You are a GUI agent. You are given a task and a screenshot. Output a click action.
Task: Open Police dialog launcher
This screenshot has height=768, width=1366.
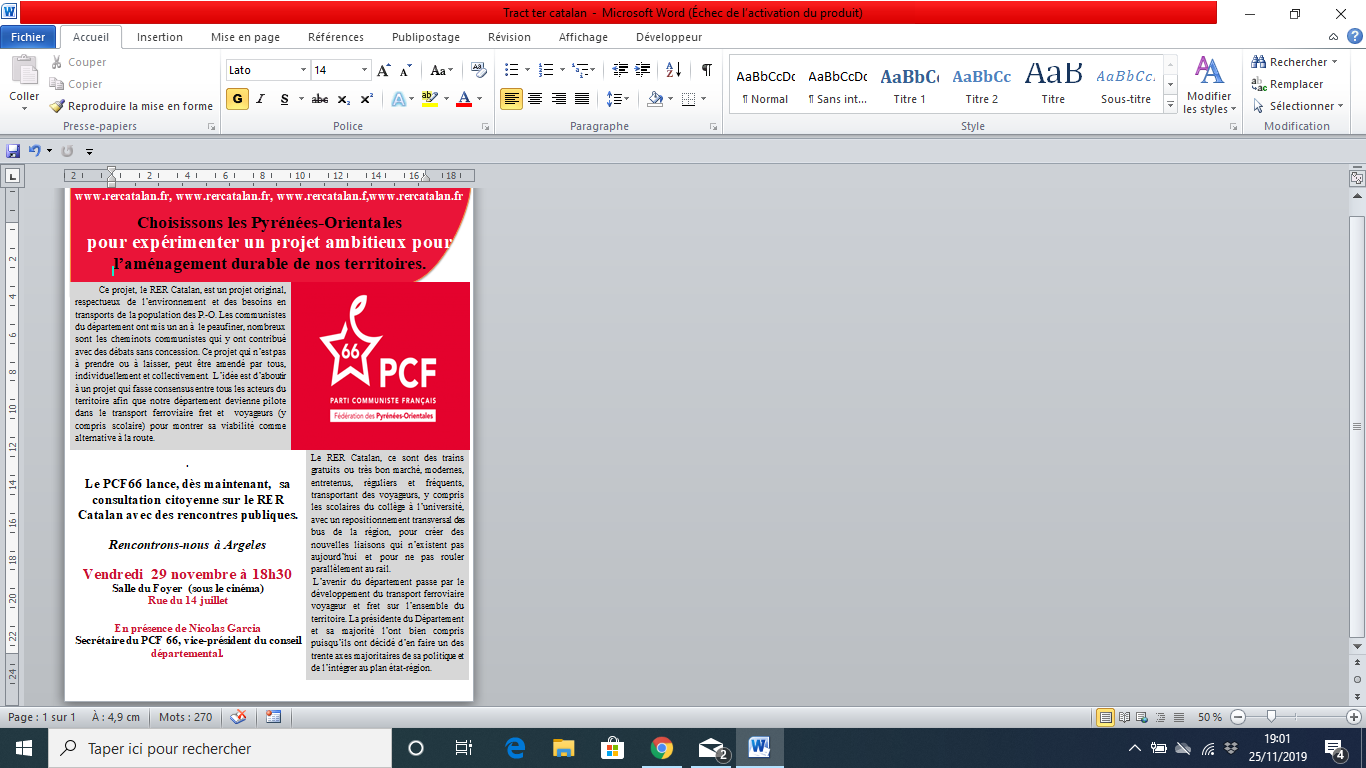click(485, 127)
